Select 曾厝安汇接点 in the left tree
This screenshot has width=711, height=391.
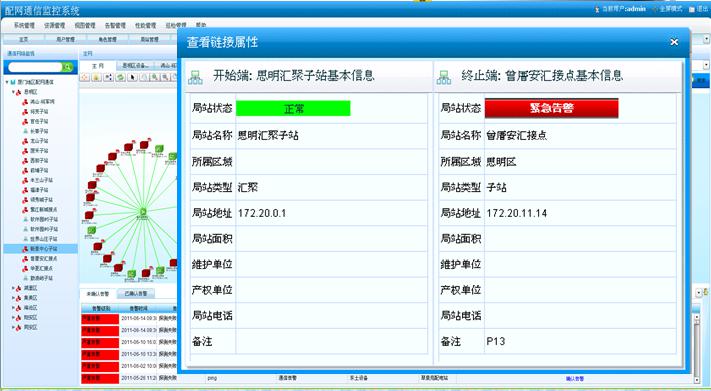point(44,259)
